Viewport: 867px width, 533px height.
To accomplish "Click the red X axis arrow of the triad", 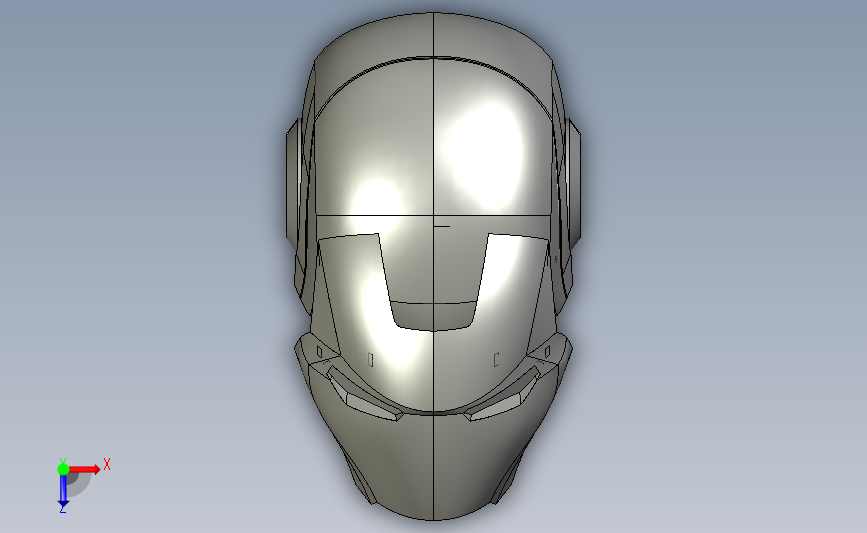I will click(x=84, y=469).
